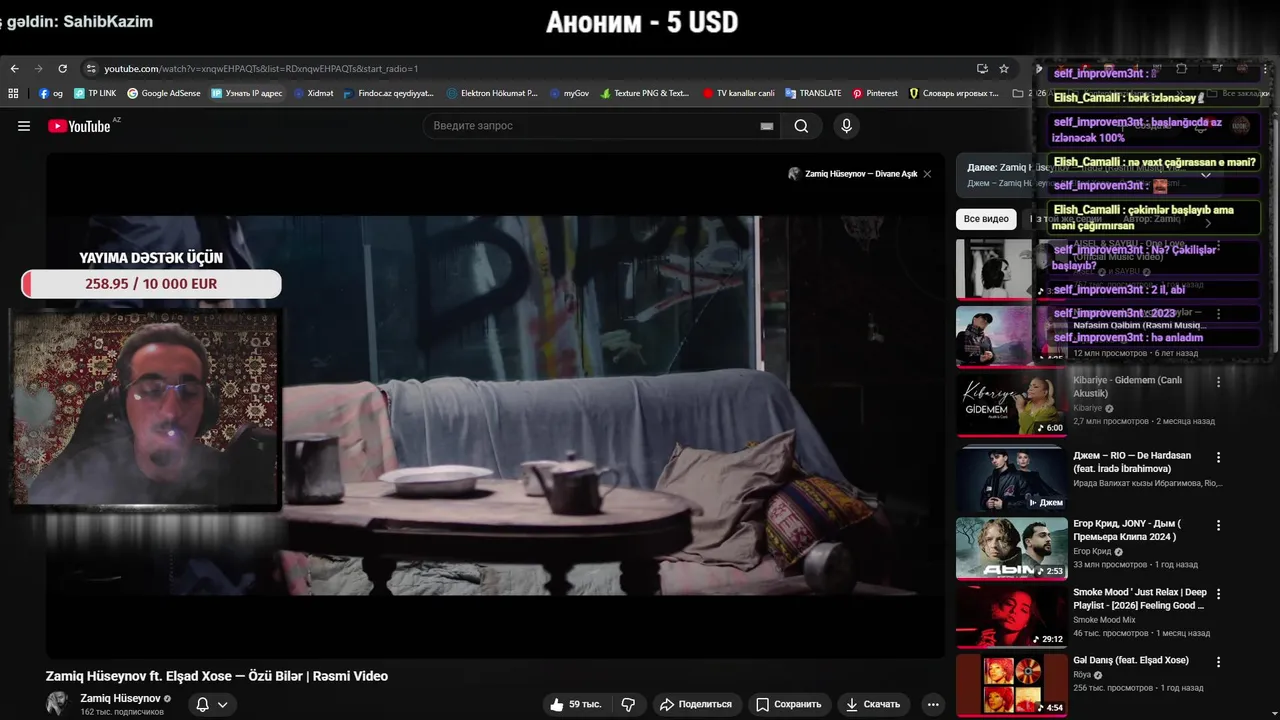1280x720 pixels.
Task: Select the 'Все видео' filter chip
Action: [x=986, y=218]
